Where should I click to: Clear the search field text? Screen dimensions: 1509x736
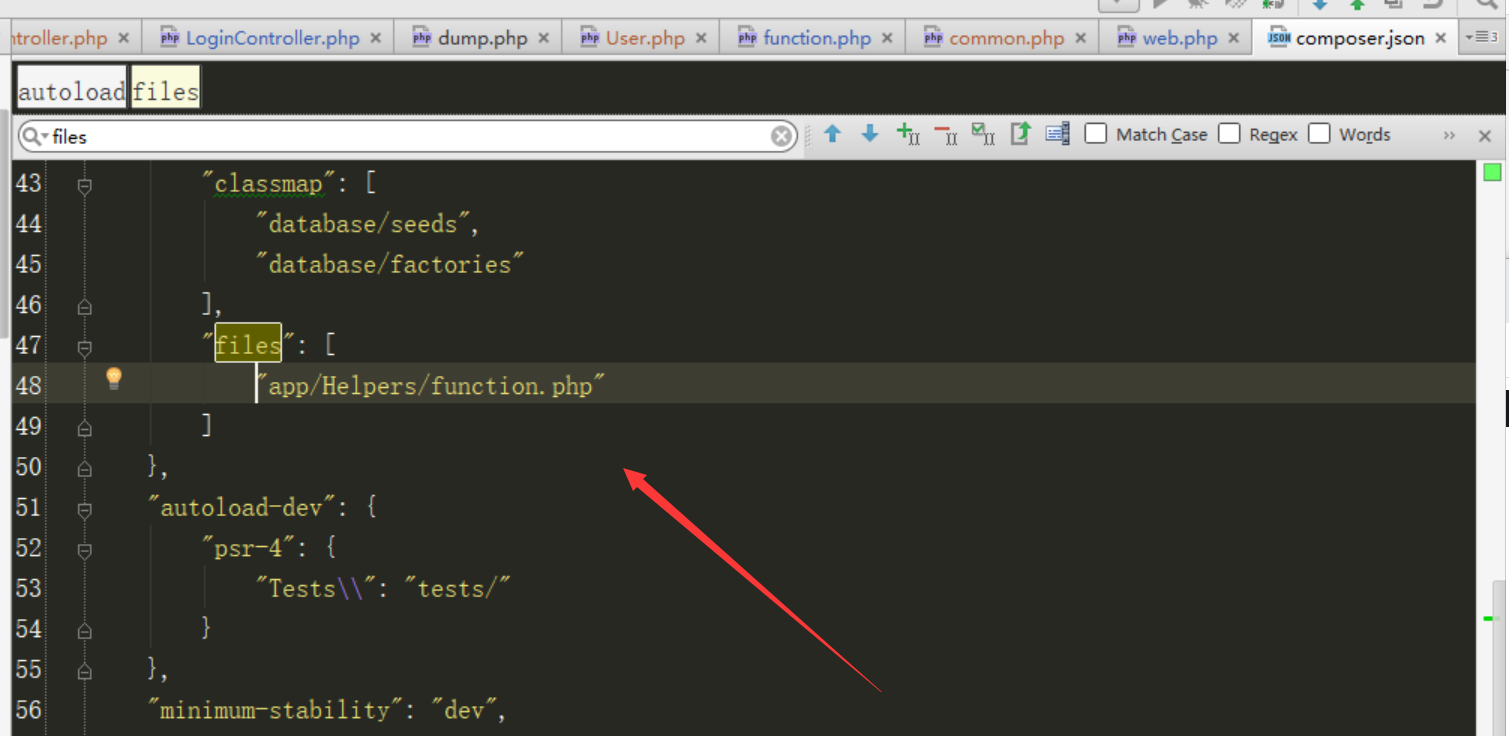click(x=782, y=137)
